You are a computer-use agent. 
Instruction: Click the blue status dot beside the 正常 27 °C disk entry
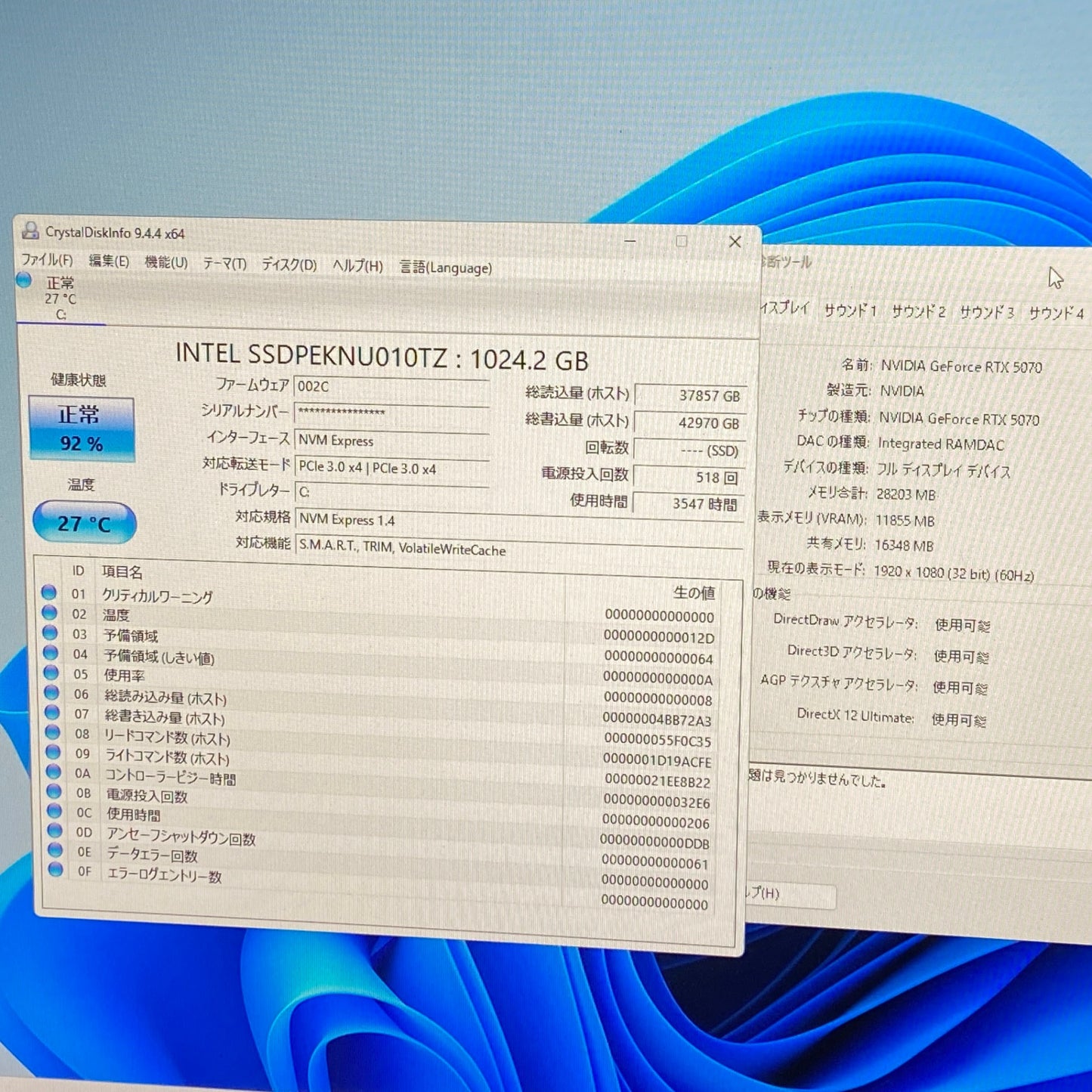coord(24,280)
